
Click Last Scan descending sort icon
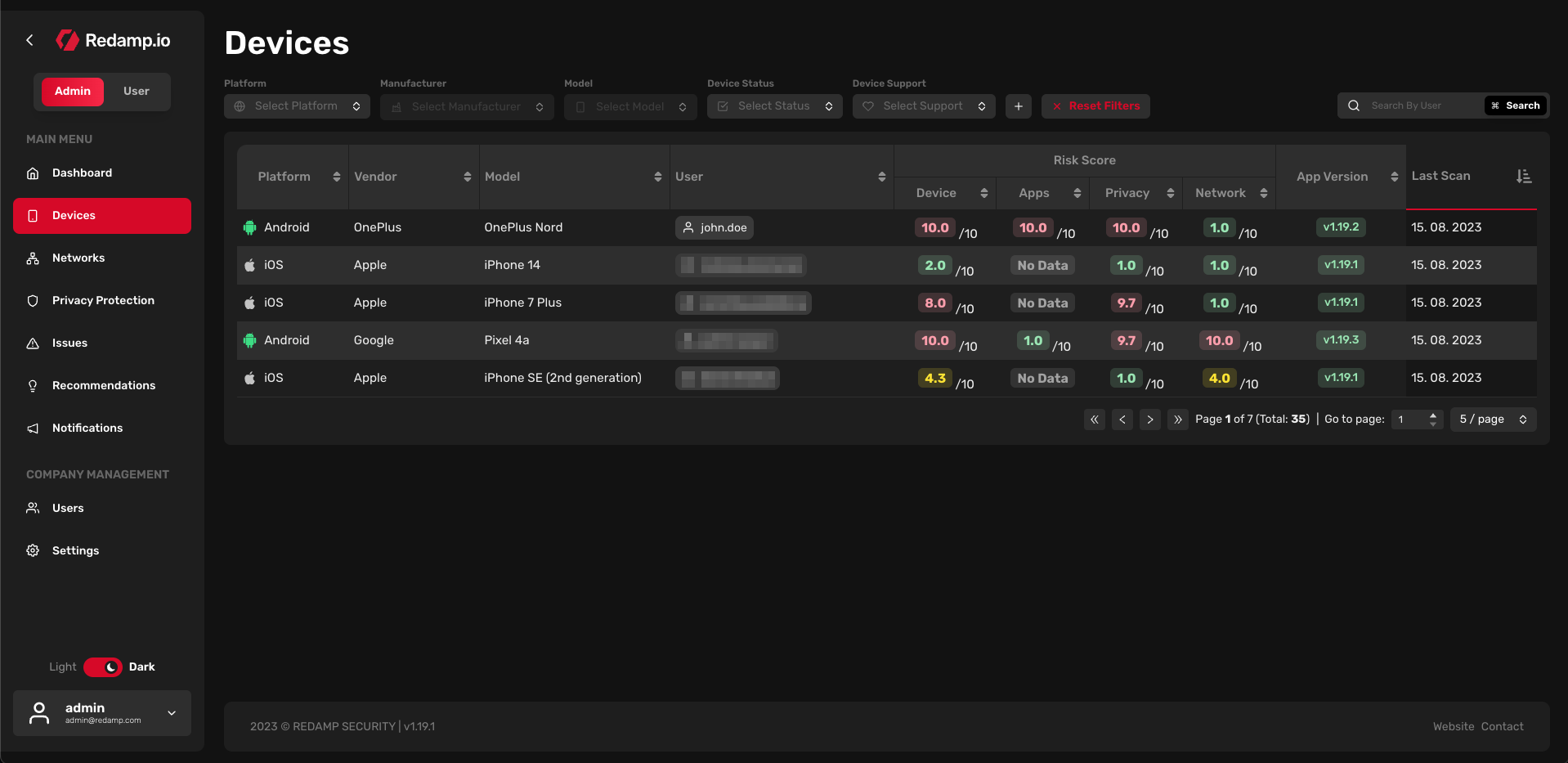tap(1524, 177)
